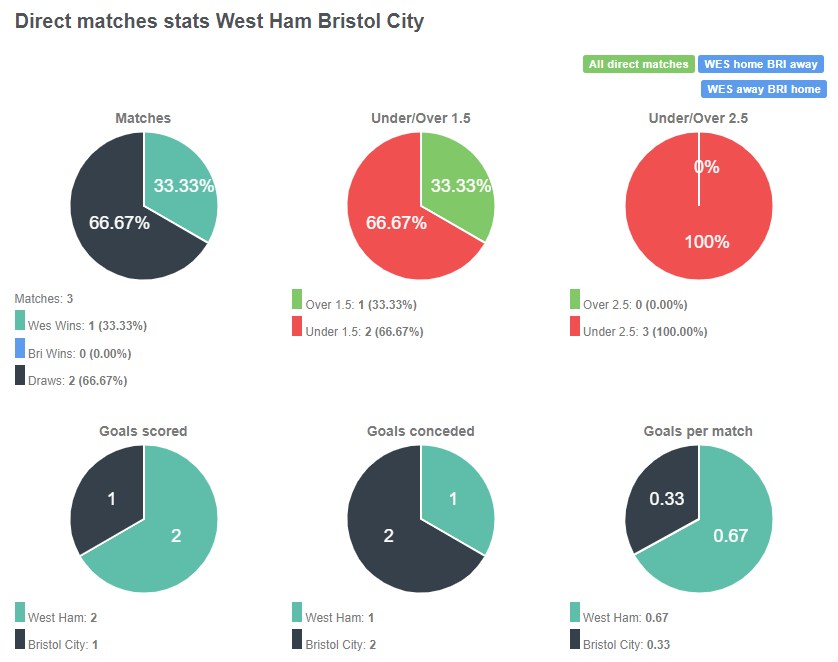Click the blue Bri Wins legend swatch
The image size is (838, 662).
[18, 351]
